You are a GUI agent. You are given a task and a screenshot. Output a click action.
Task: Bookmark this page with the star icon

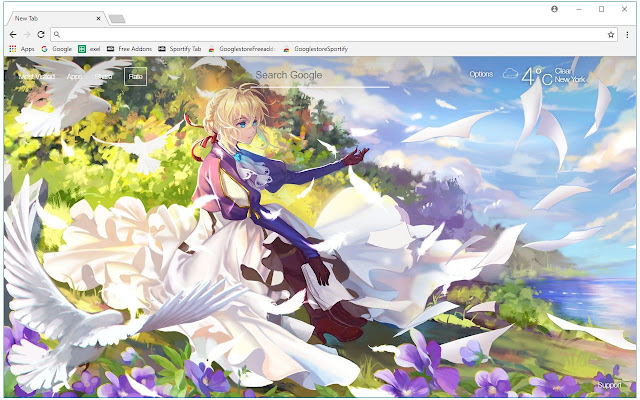coord(611,35)
